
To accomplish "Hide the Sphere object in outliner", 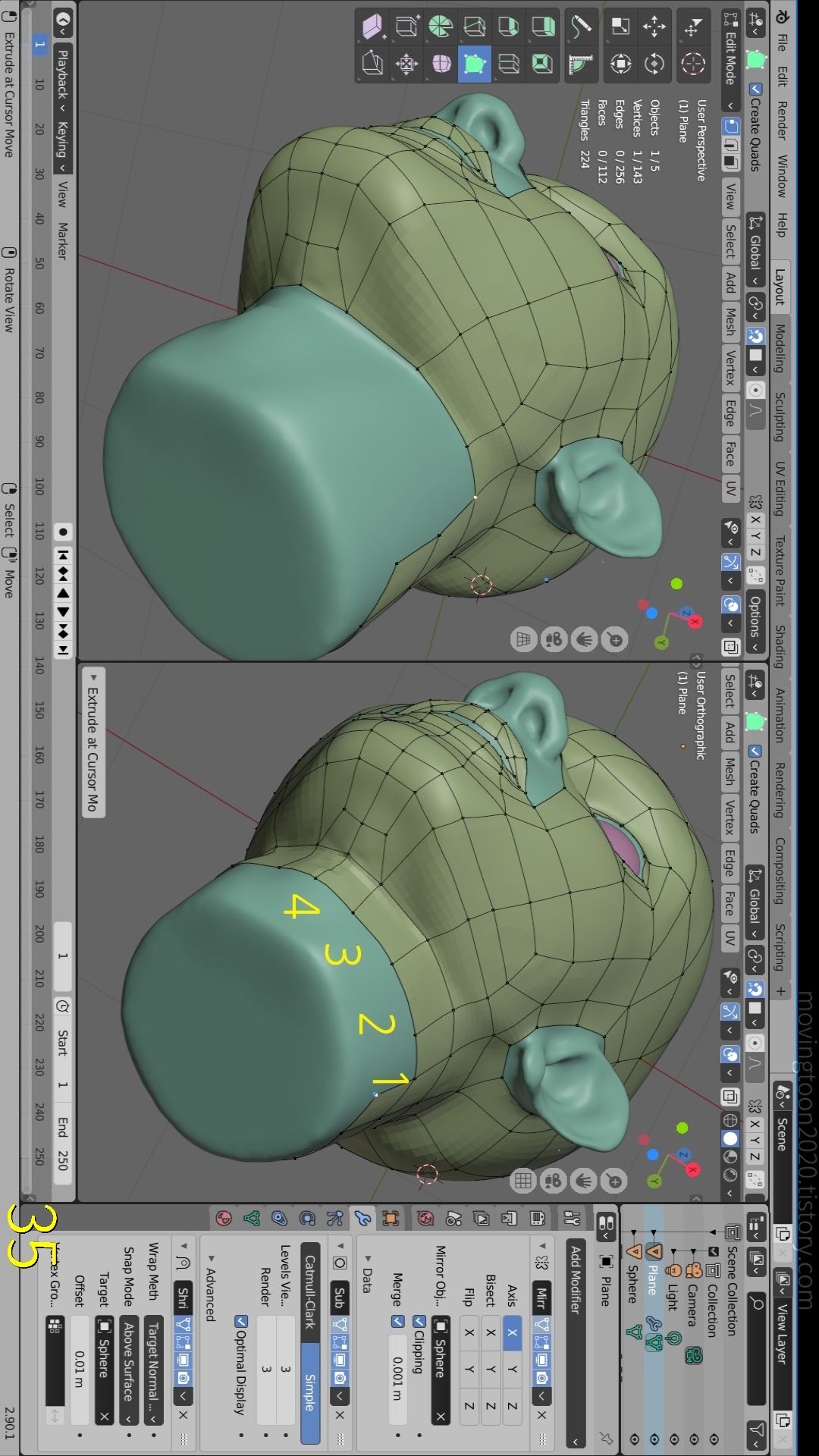I will [x=634, y=1439].
